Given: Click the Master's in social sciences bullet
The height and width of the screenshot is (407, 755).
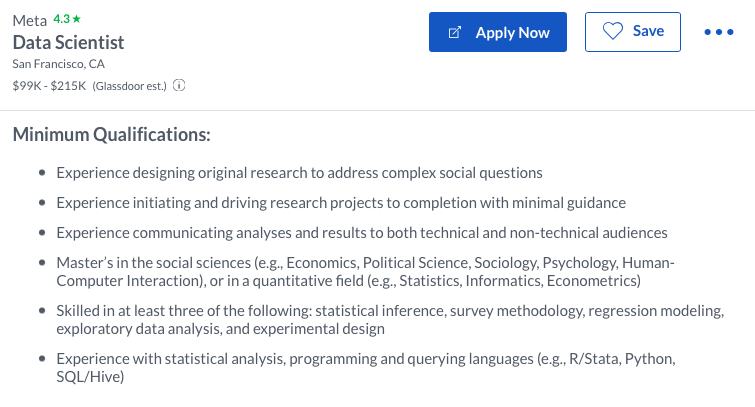Looking at the screenshot, I should tap(365, 271).
